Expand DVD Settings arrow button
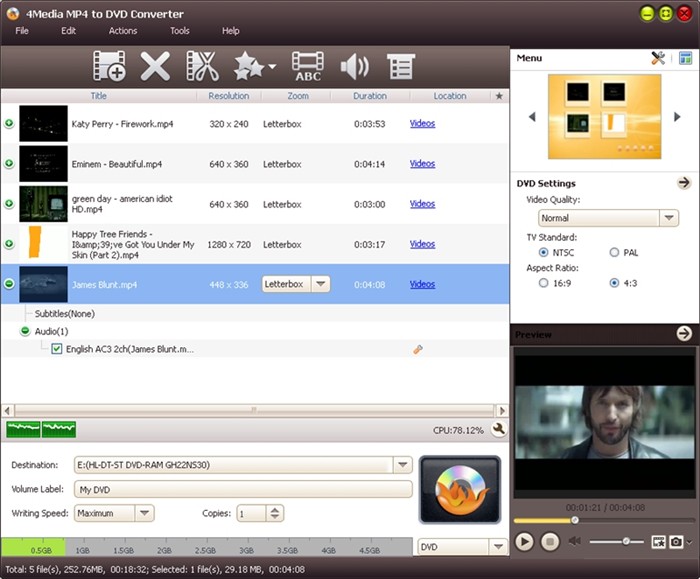 (683, 183)
